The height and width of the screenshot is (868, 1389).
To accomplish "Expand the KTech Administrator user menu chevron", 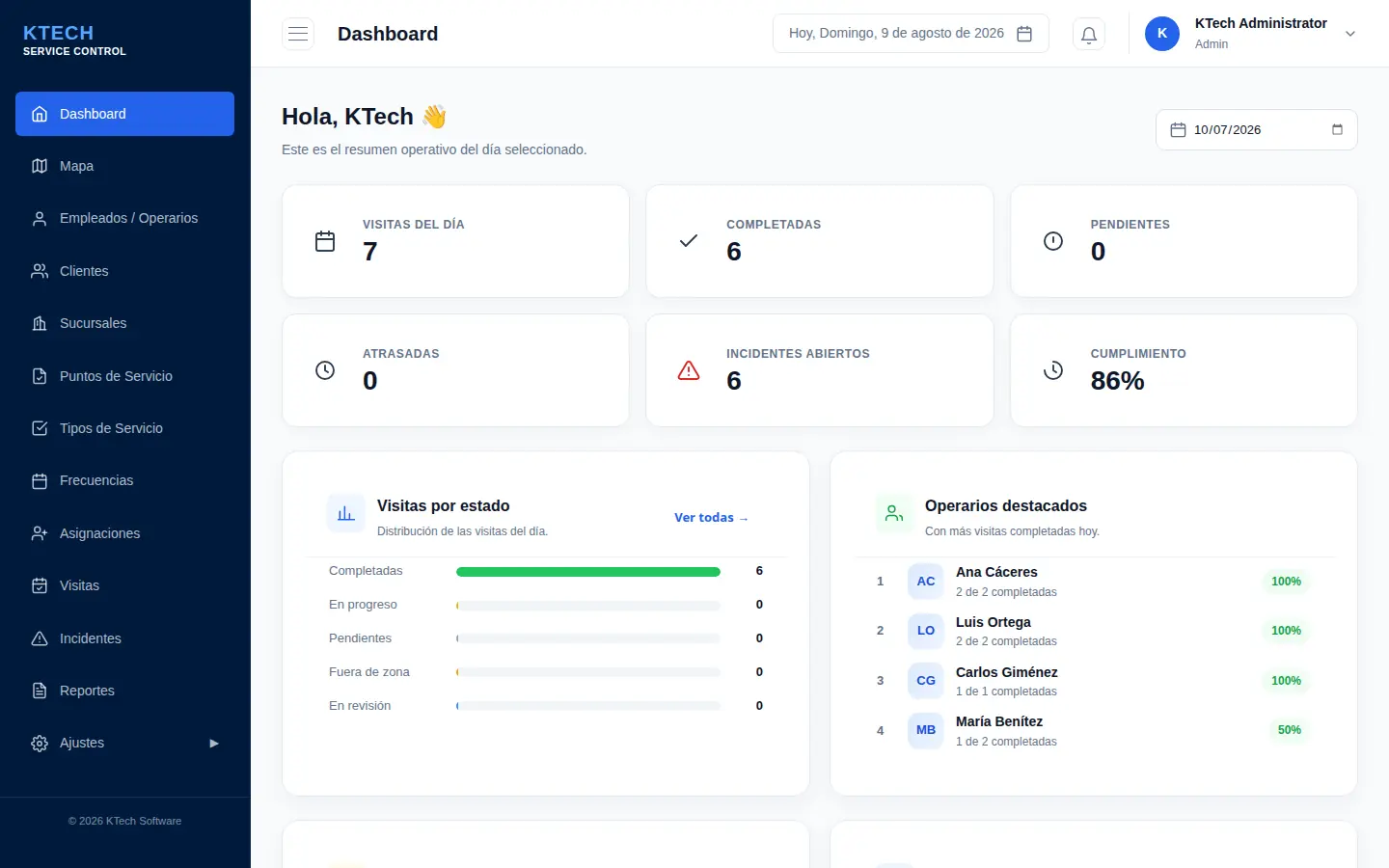I will (x=1350, y=34).
